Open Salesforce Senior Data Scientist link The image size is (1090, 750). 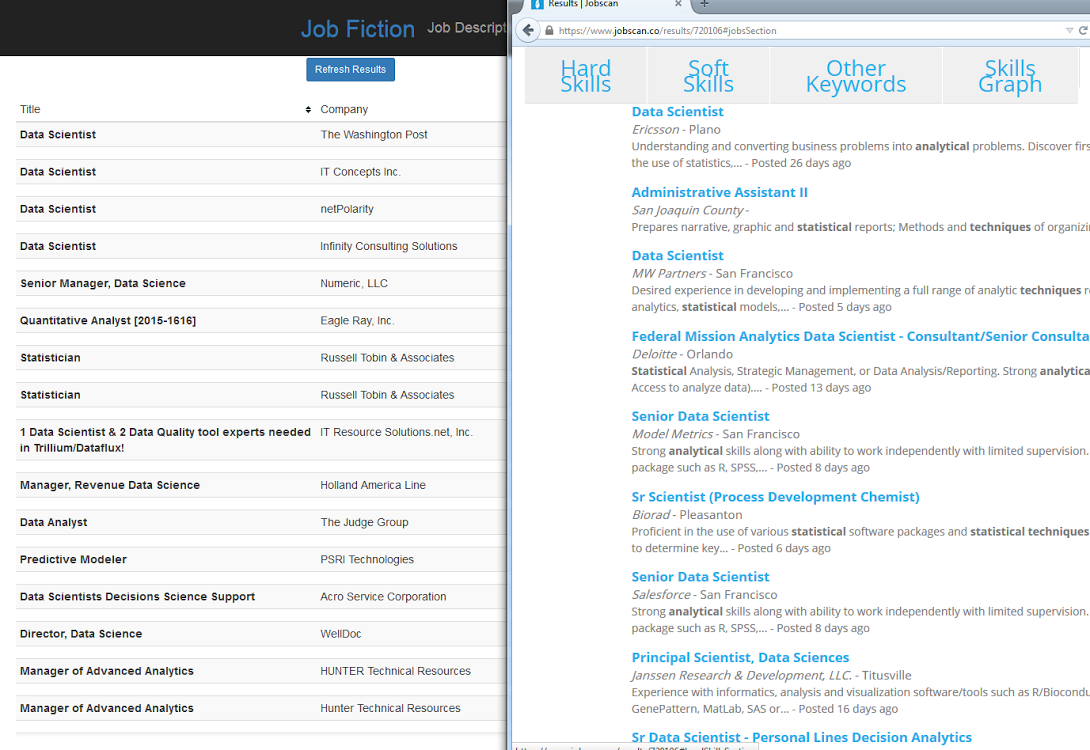700,577
